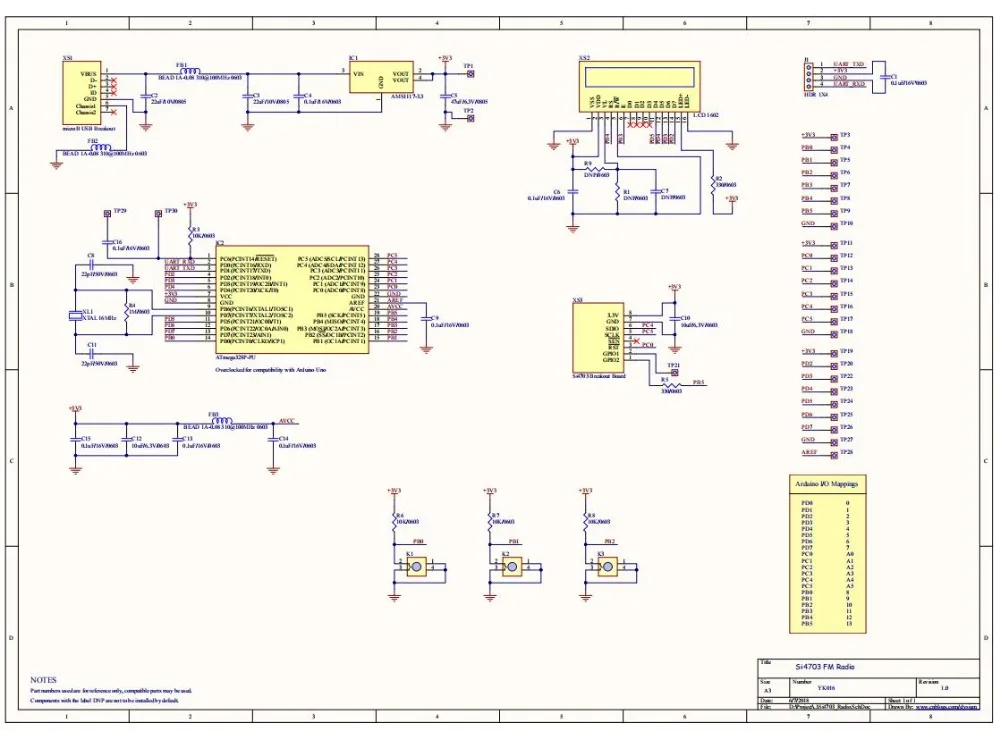Select the TP2 test point pad

coord(471,119)
